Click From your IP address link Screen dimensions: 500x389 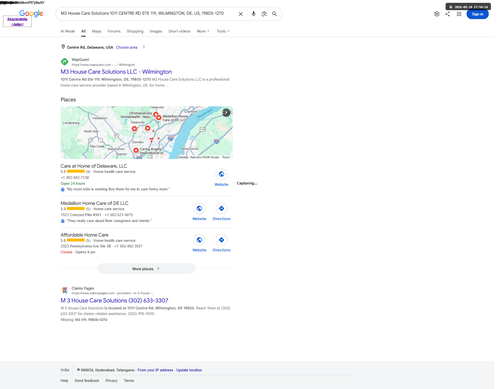[155, 370]
